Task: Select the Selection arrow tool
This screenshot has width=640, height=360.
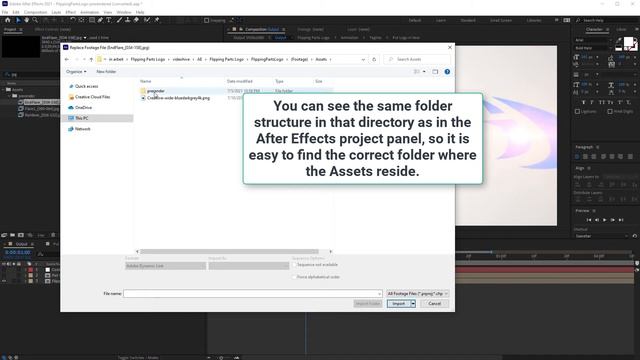Action: point(18,20)
